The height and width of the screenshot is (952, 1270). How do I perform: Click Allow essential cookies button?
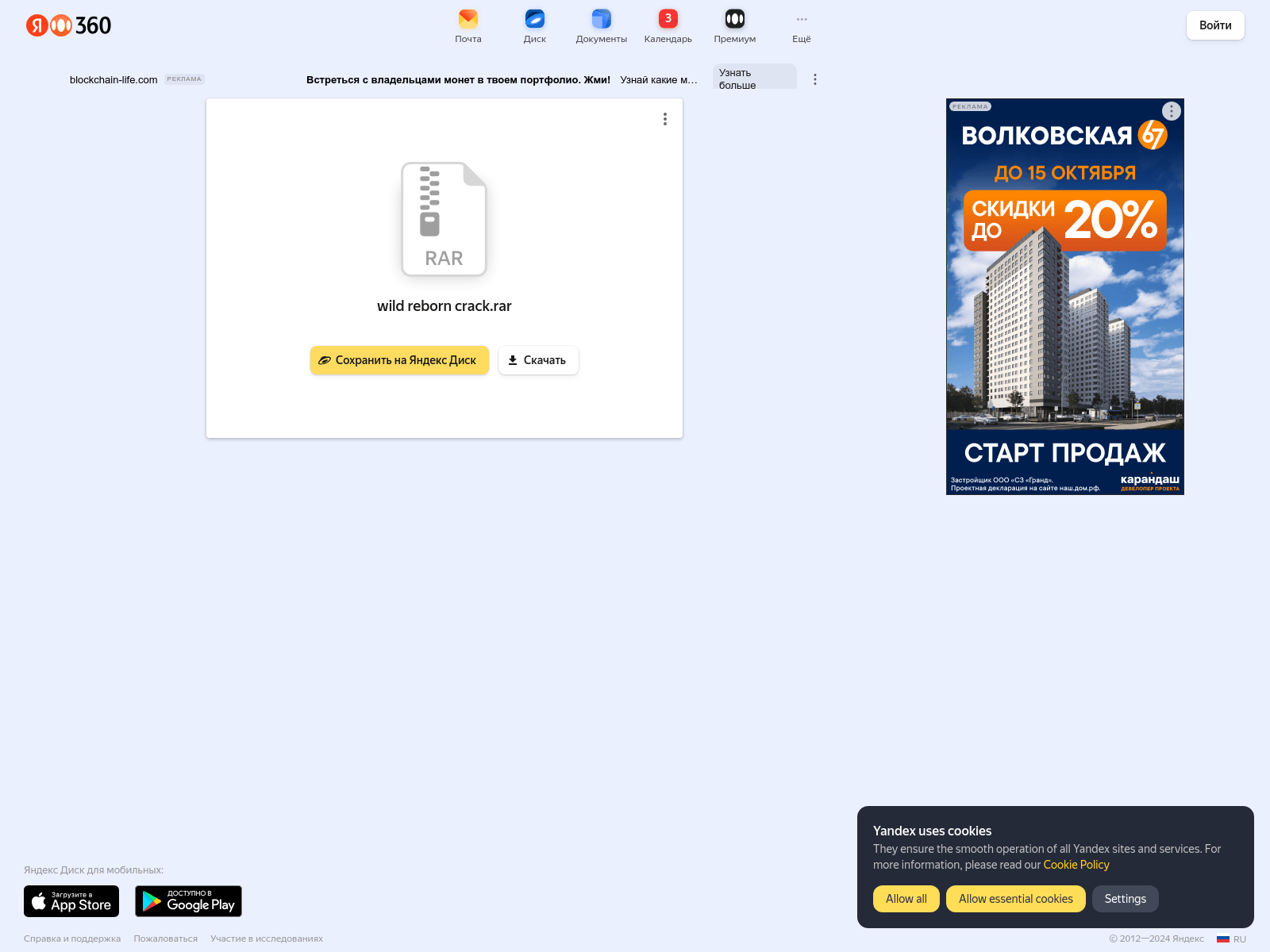click(1016, 899)
